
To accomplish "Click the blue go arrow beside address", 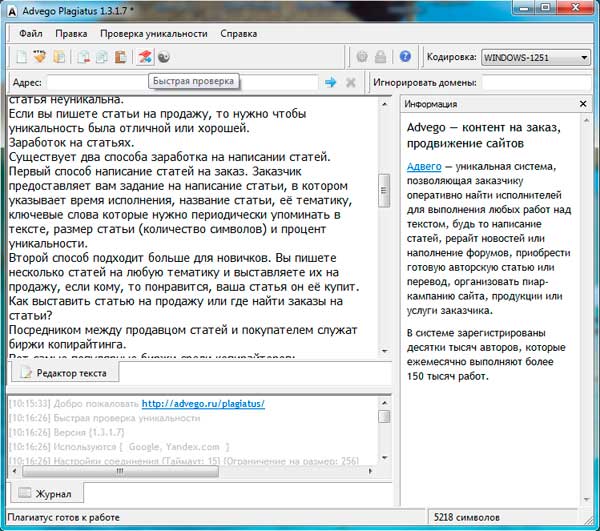I will click(x=330, y=82).
